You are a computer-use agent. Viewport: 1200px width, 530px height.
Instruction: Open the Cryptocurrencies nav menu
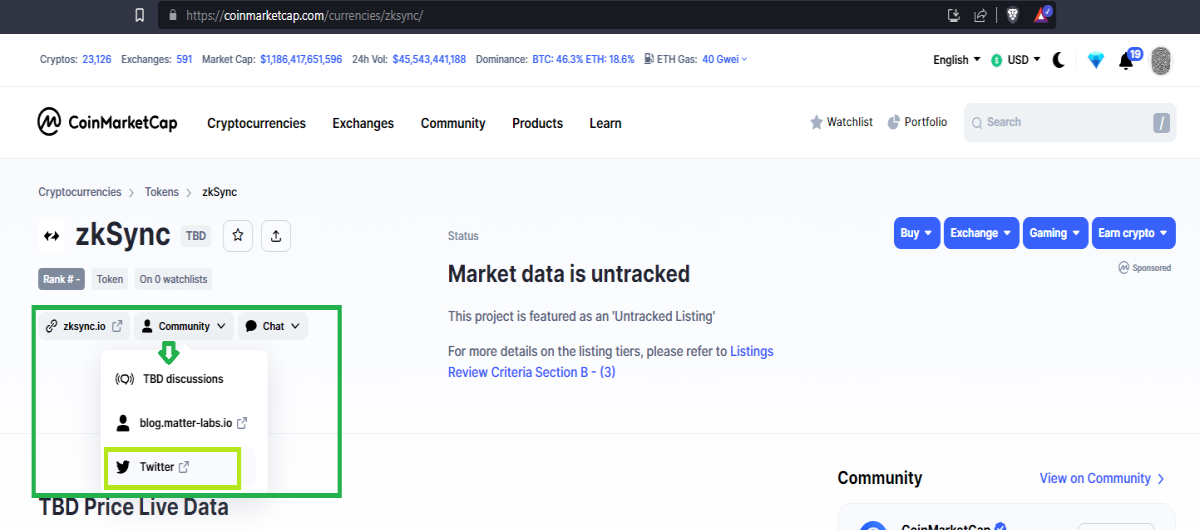[x=256, y=124]
